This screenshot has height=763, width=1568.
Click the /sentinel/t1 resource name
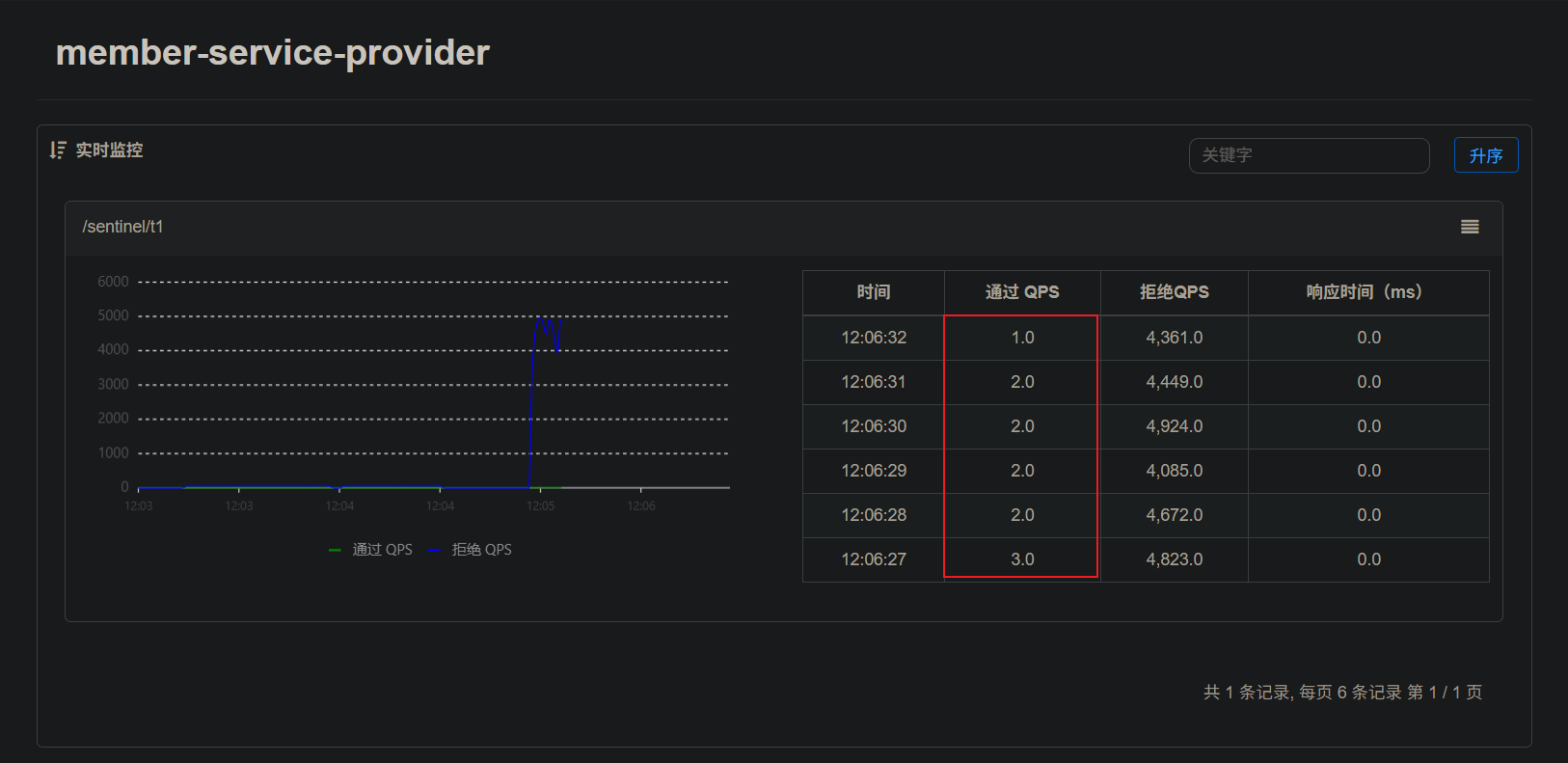(123, 227)
